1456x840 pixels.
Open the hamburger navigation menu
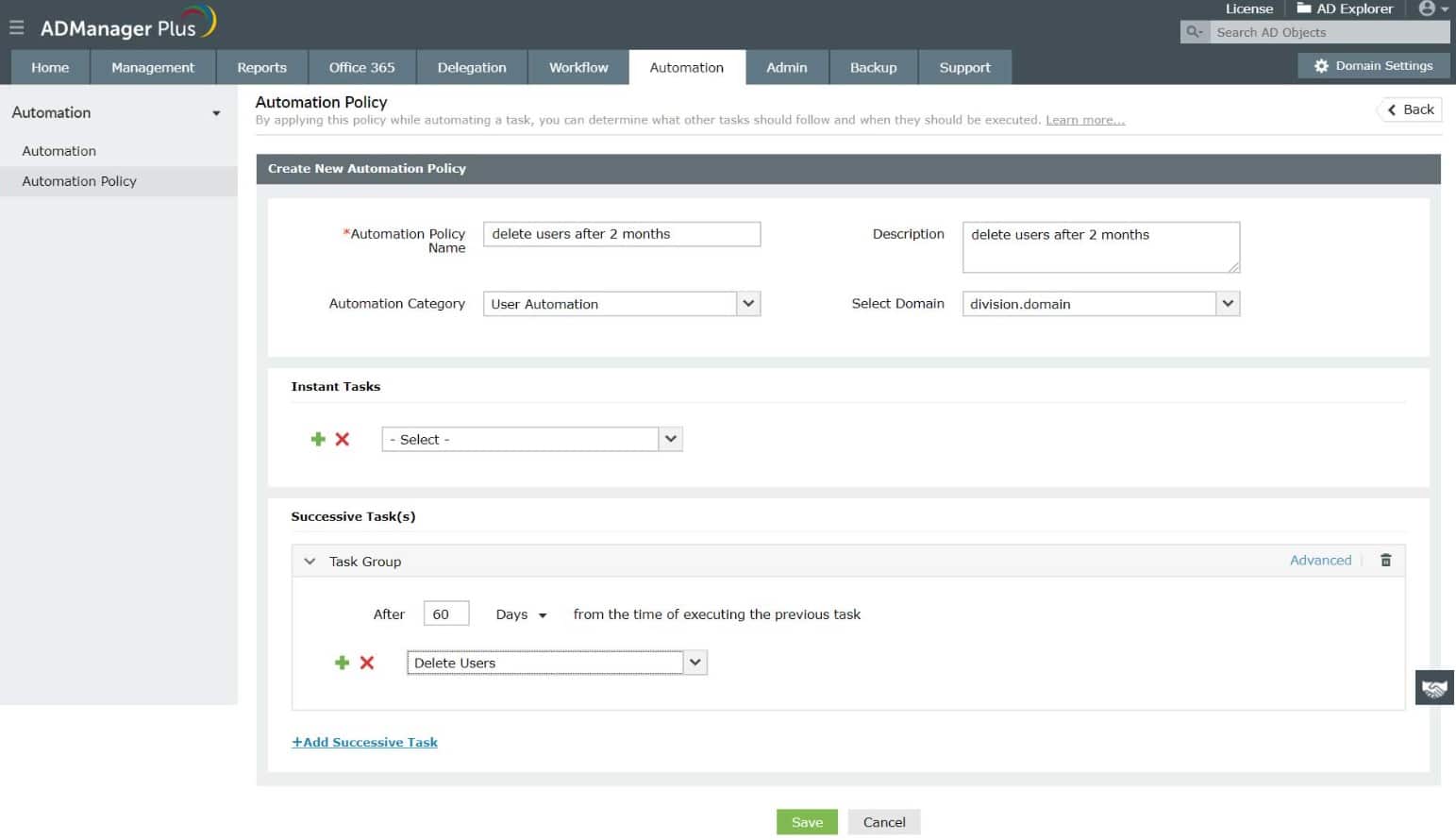point(16,26)
